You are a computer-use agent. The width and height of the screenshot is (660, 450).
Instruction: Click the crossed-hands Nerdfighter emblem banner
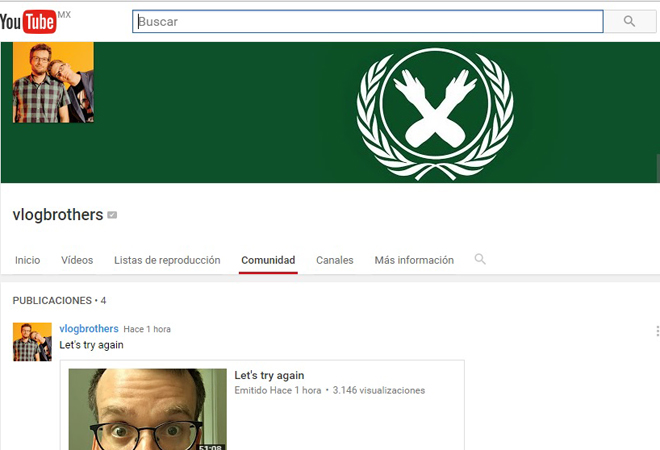click(x=435, y=114)
